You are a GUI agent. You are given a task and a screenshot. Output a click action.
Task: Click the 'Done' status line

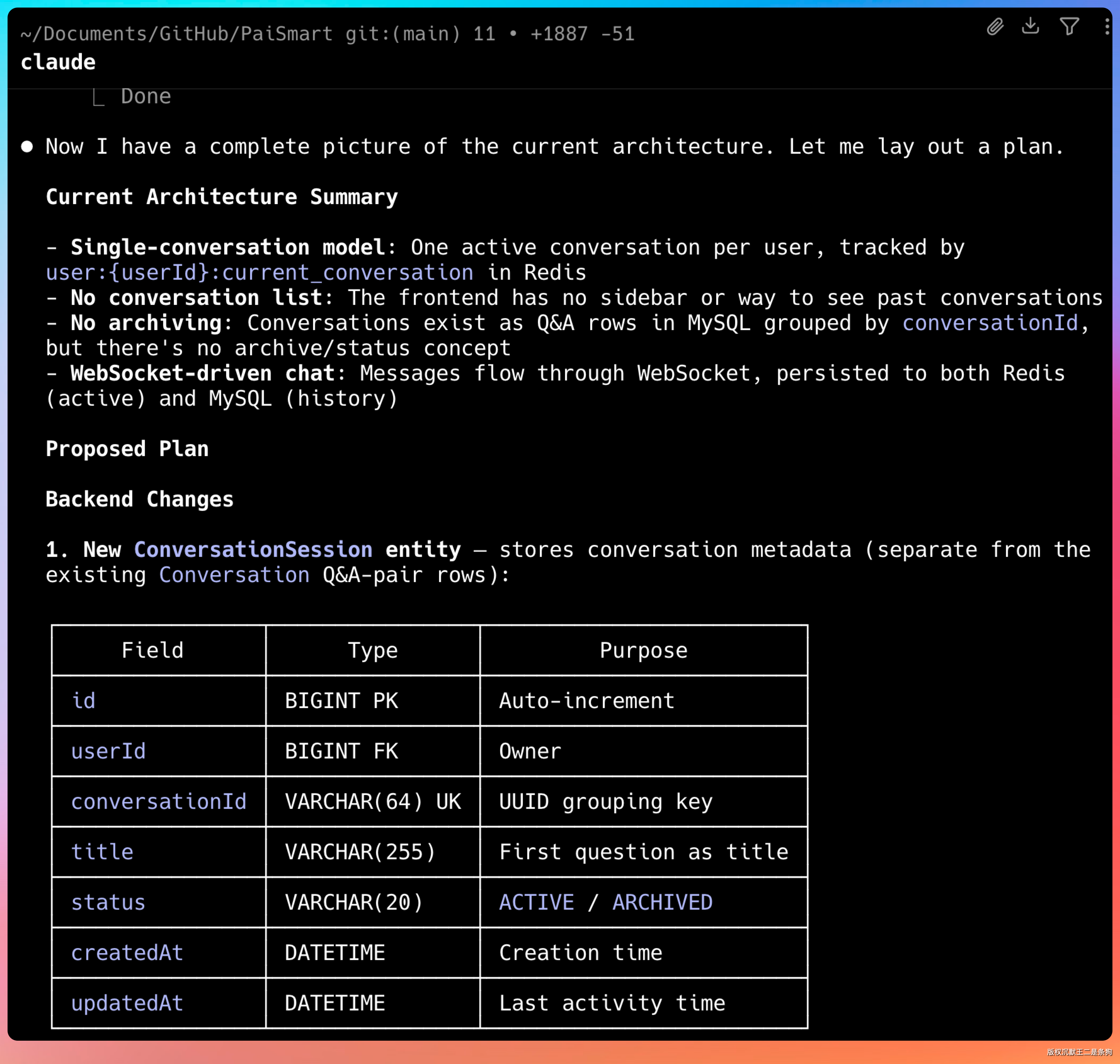pyautogui.click(x=146, y=96)
